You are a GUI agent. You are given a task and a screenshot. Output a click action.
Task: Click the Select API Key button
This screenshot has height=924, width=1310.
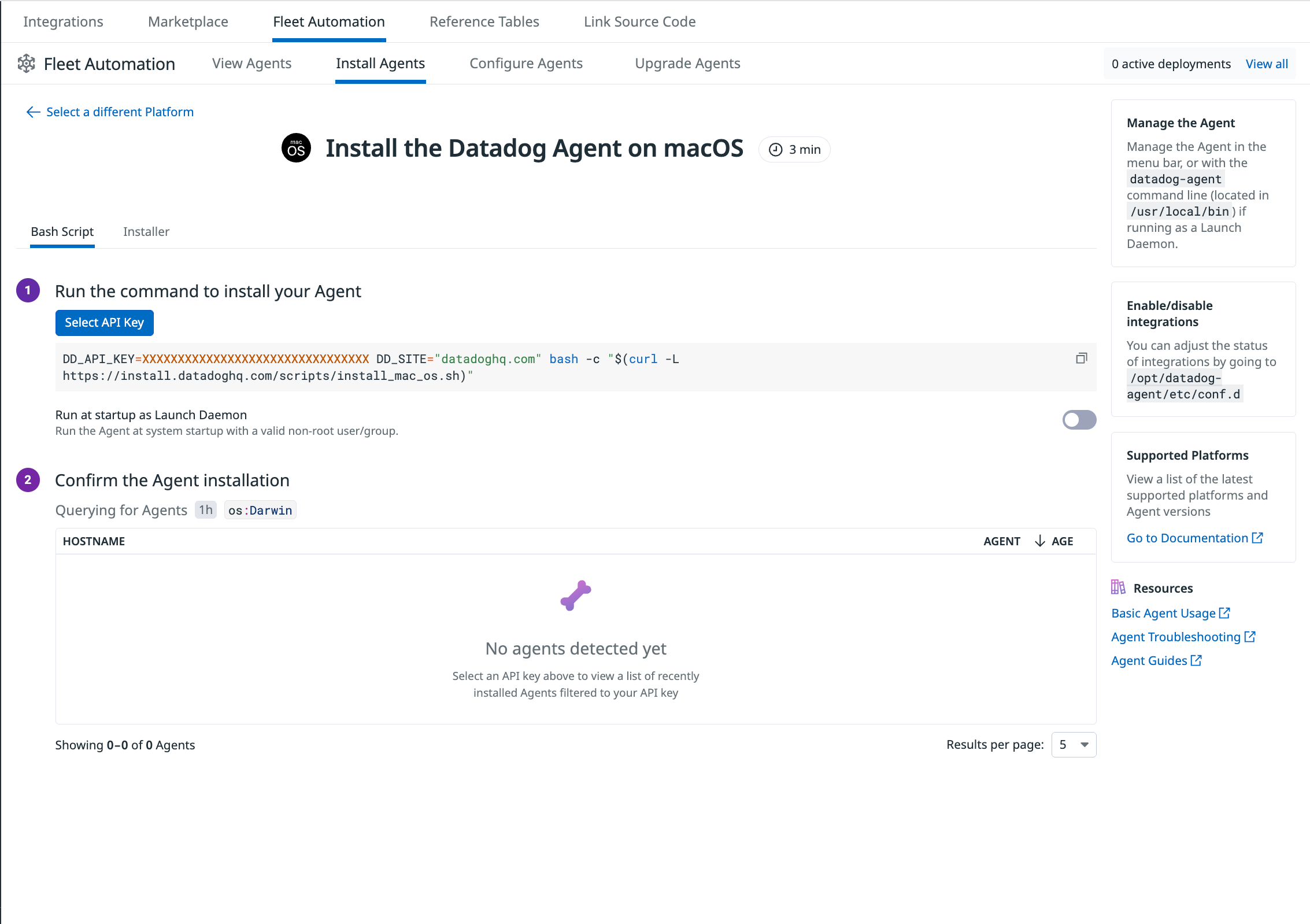tap(105, 323)
